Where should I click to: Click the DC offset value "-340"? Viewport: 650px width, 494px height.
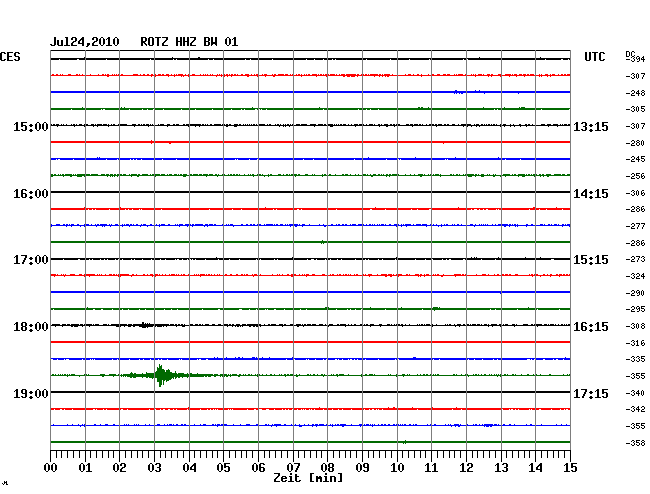click(635, 393)
